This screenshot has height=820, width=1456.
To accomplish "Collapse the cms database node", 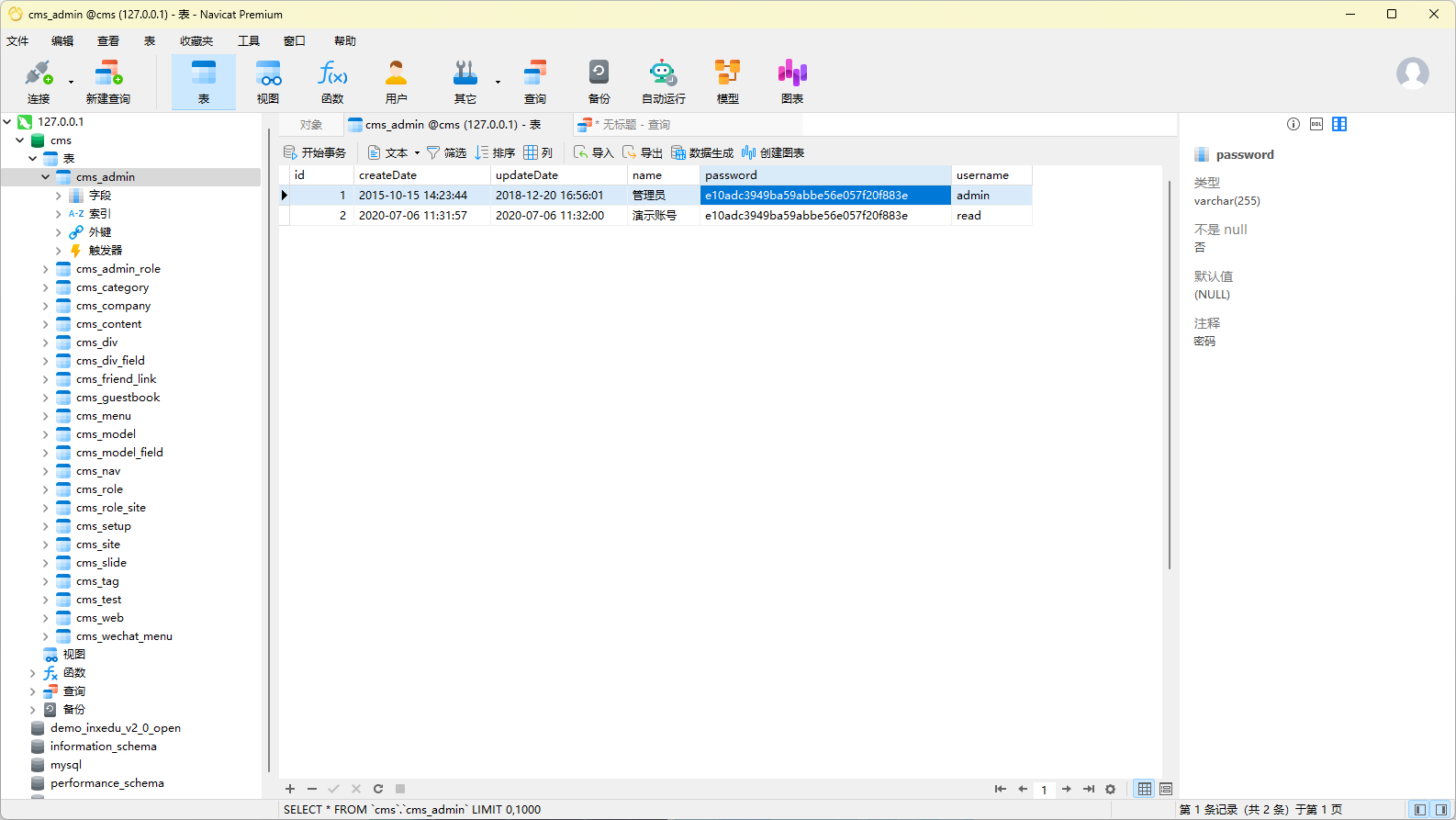I will 20,140.
